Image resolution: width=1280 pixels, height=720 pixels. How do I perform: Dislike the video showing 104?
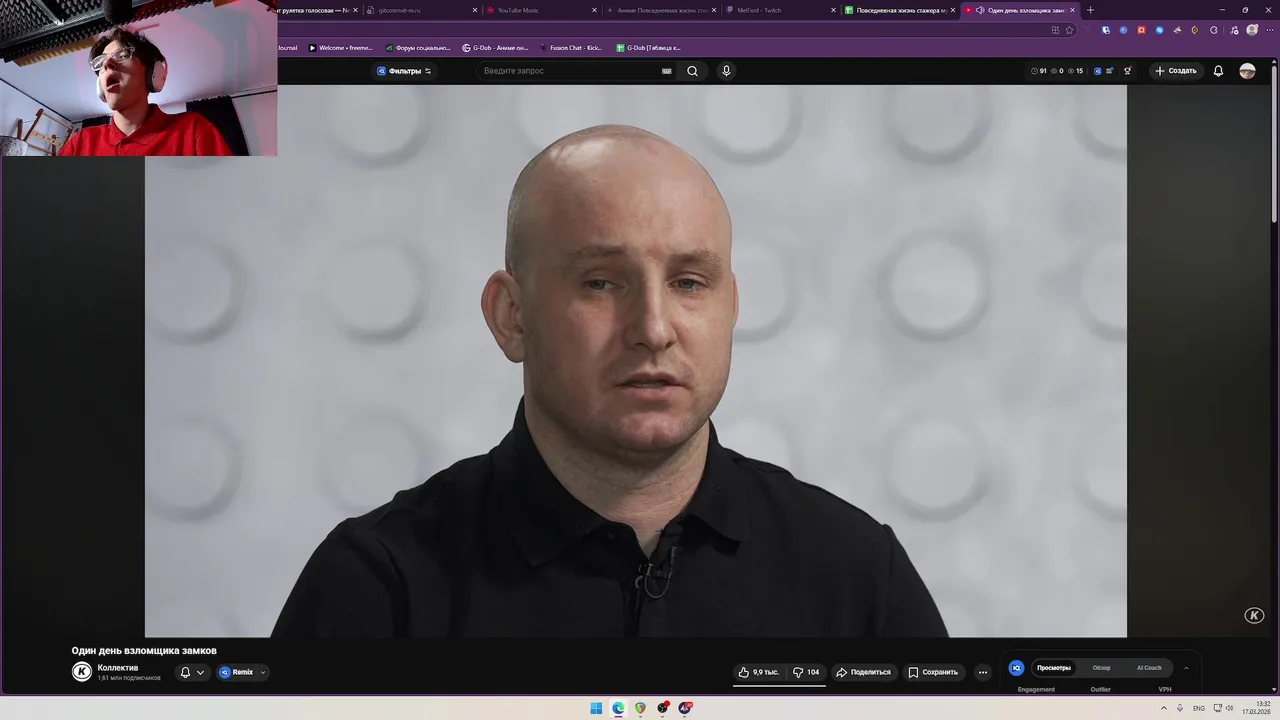click(806, 672)
